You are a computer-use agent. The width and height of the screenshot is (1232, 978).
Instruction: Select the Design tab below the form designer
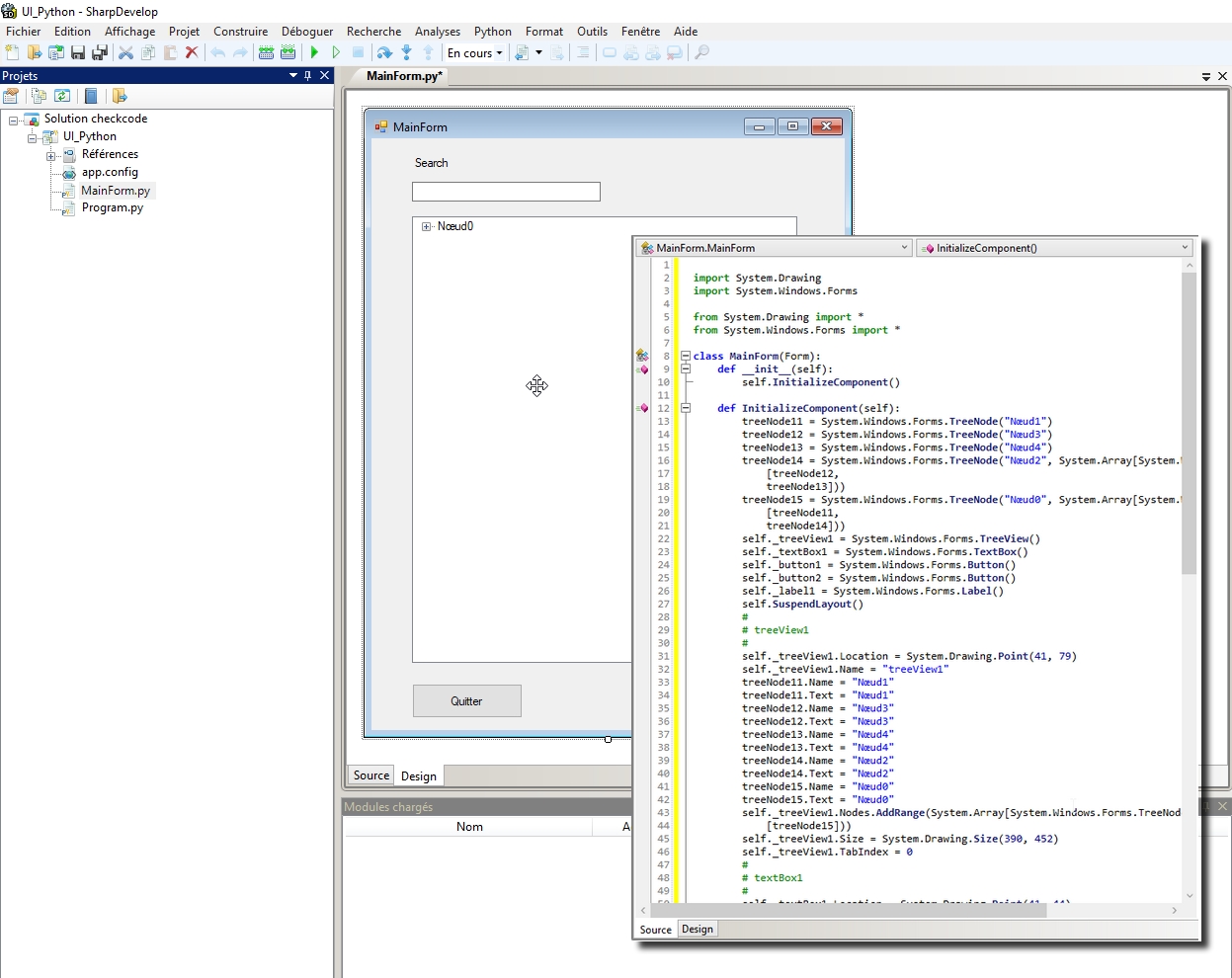tap(419, 776)
